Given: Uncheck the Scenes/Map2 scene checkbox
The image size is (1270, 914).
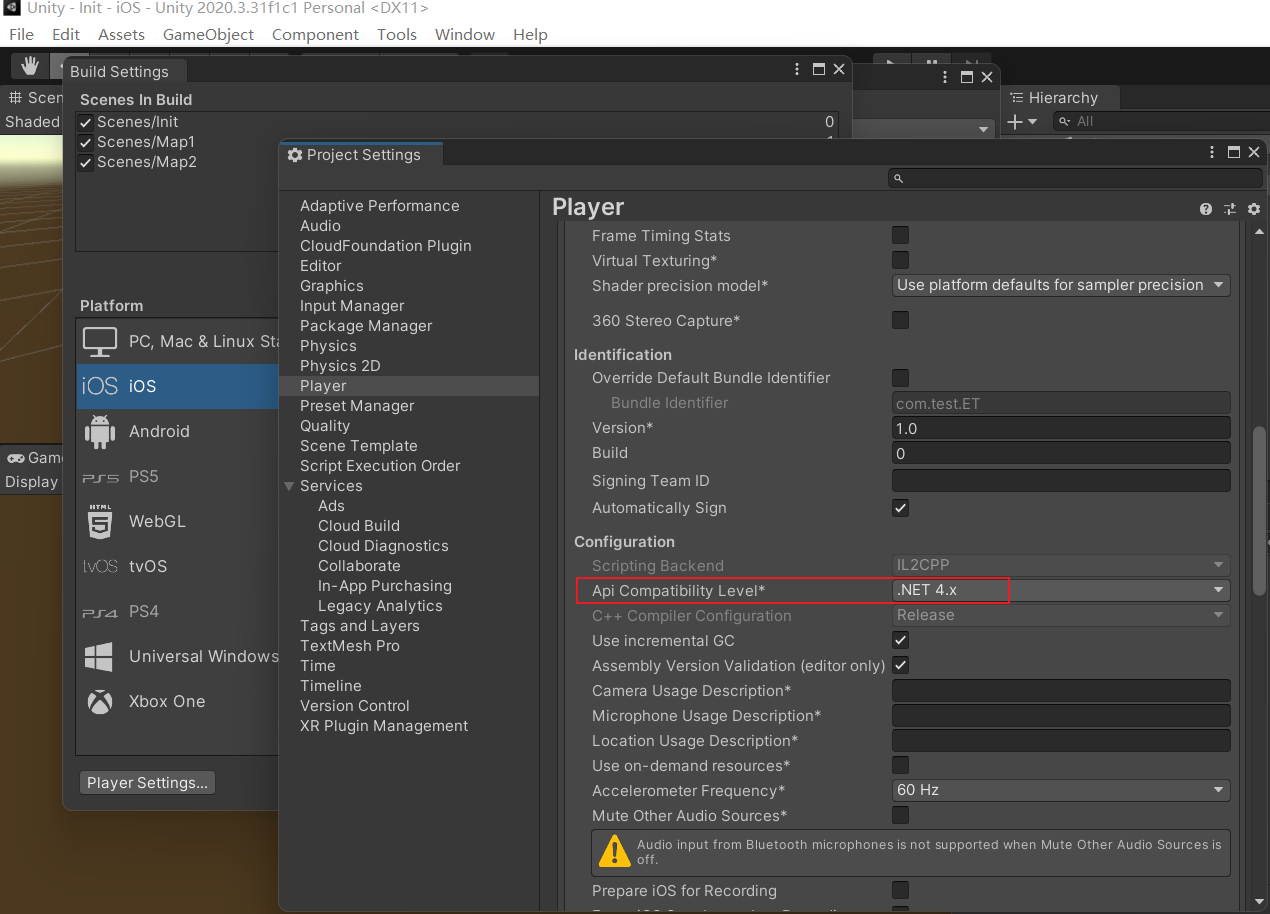Looking at the screenshot, I should point(85,162).
